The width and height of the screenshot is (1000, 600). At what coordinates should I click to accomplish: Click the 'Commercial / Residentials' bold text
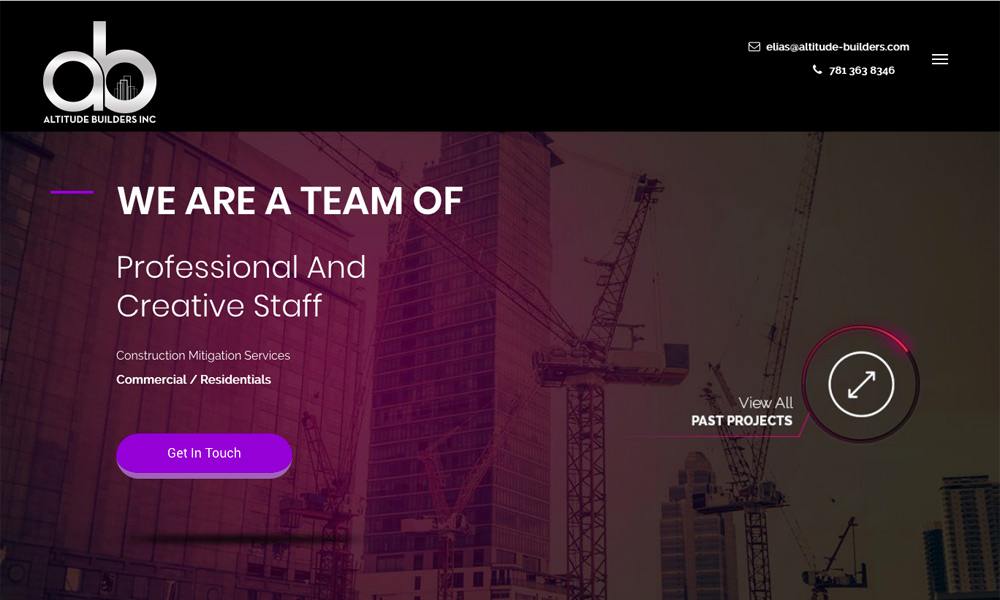coord(193,380)
